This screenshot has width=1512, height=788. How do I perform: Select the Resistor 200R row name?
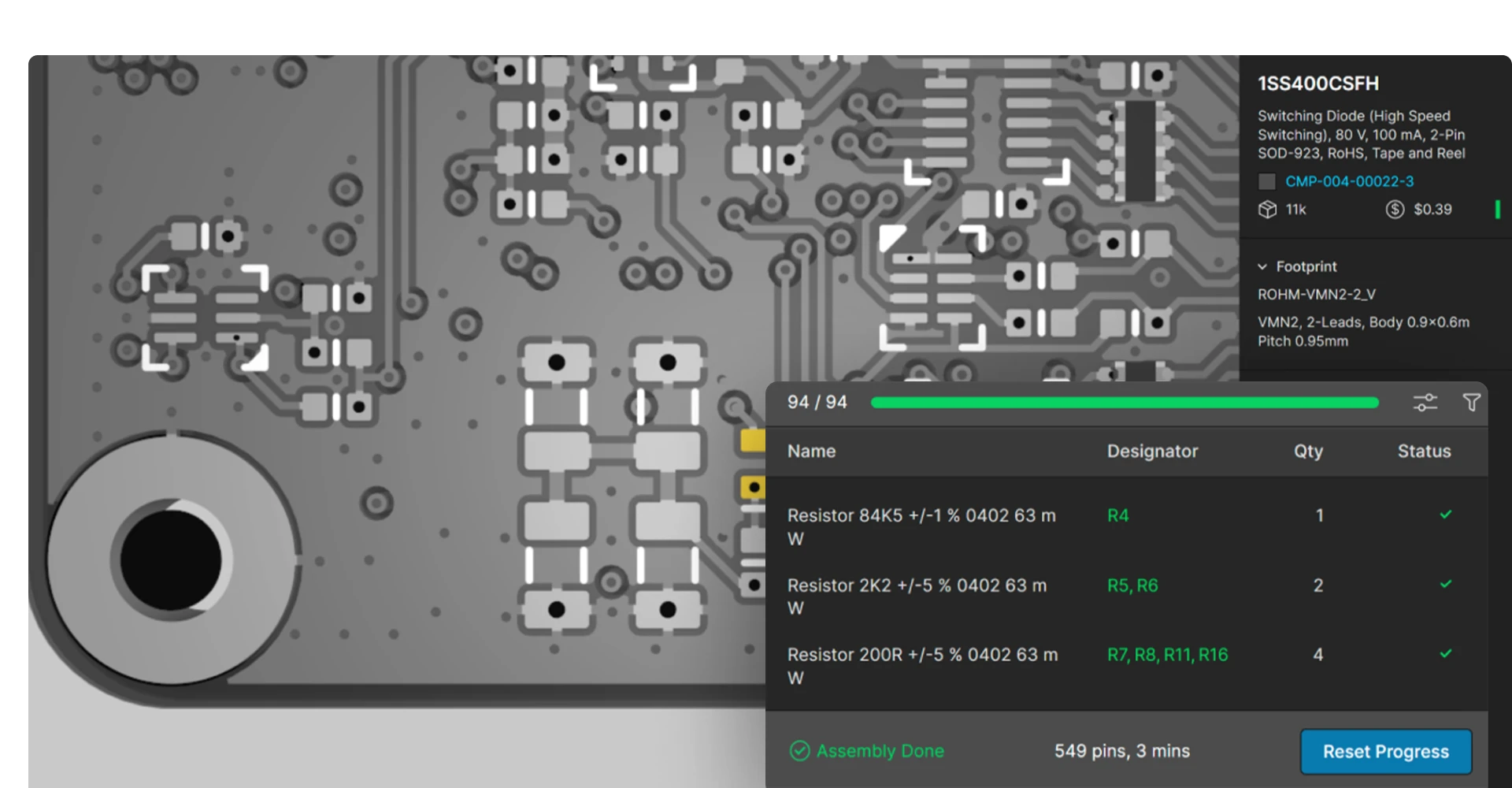click(x=923, y=666)
